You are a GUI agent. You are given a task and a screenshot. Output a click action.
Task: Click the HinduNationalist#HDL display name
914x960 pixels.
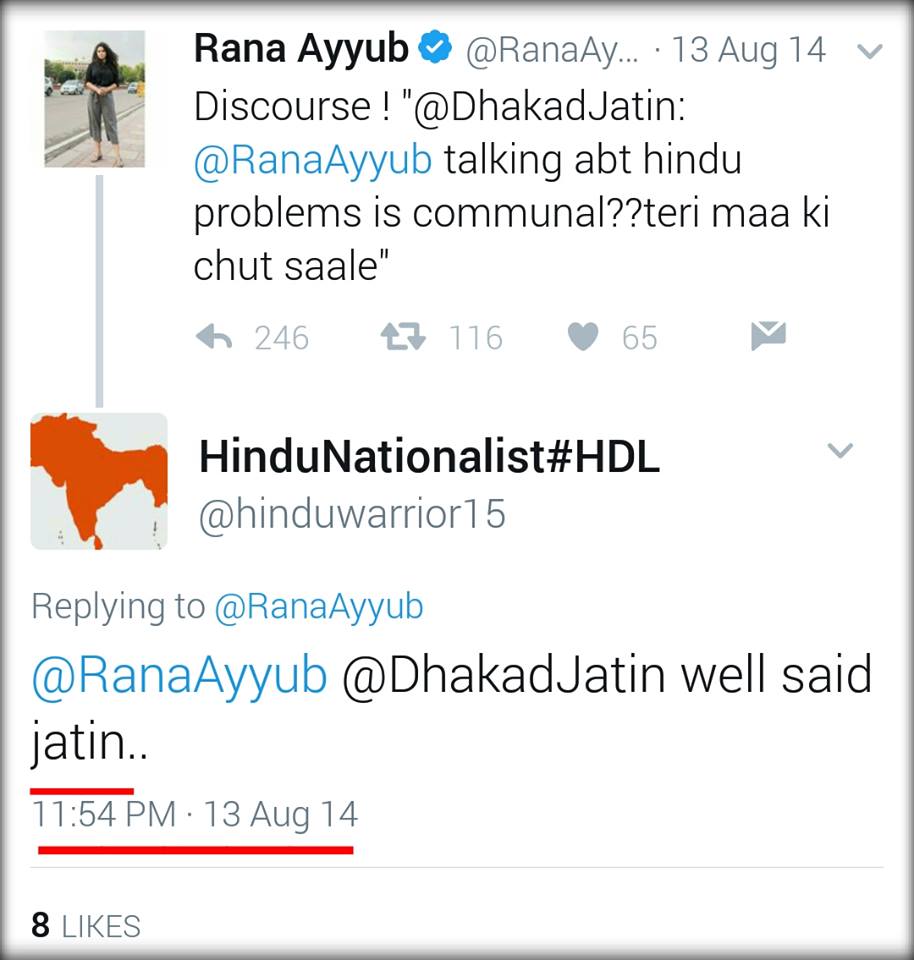click(430, 457)
